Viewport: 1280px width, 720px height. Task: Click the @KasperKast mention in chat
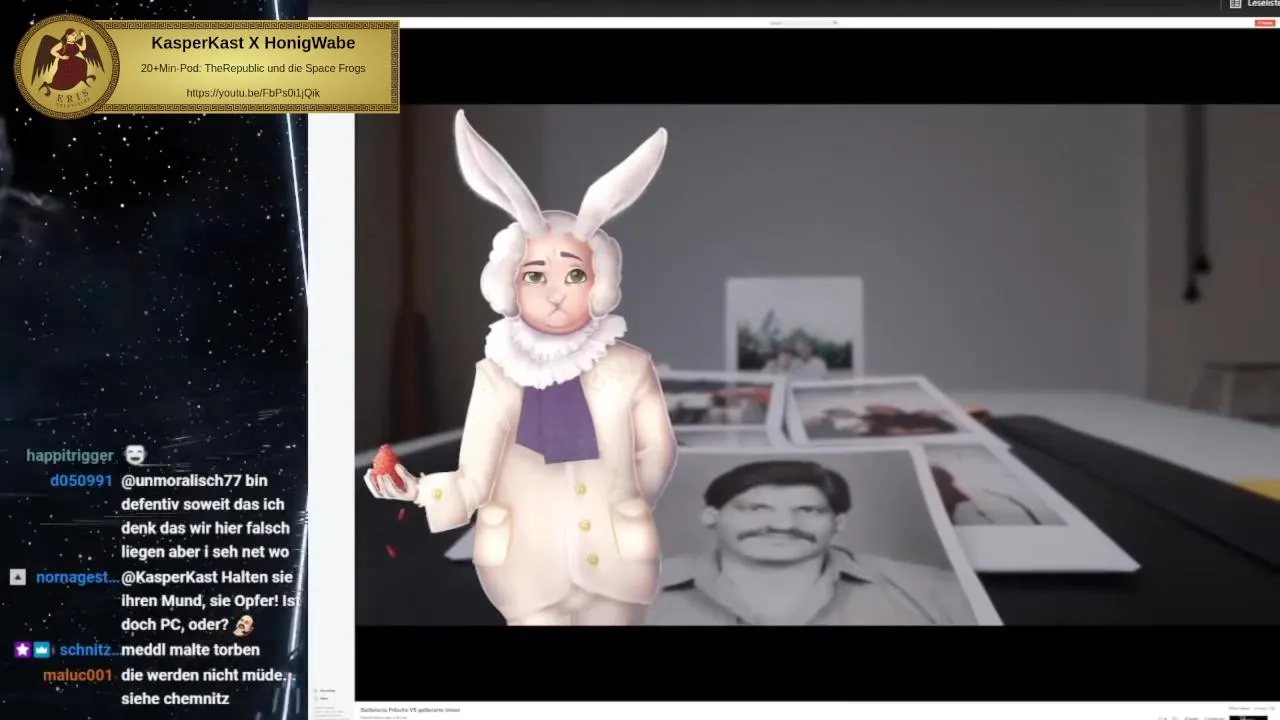pyautogui.click(x=169, y=577)
